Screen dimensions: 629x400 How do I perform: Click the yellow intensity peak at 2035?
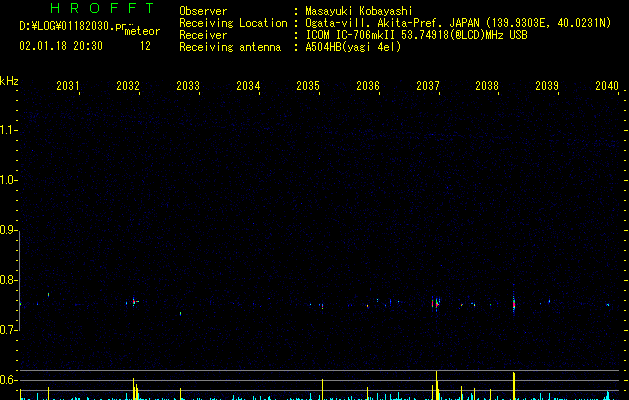pyautogui.click(x=323, y=389)
